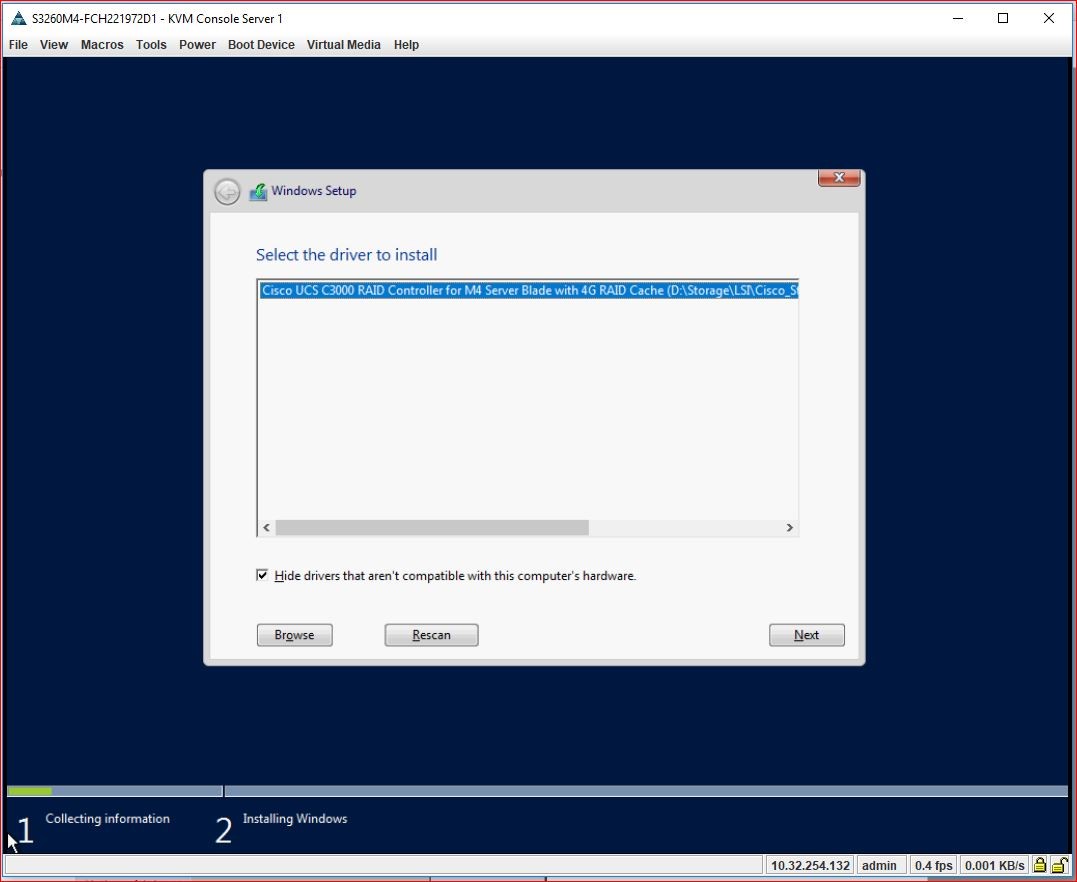Click the green setup progress bar
The image size is (1077, 882).
30,791
